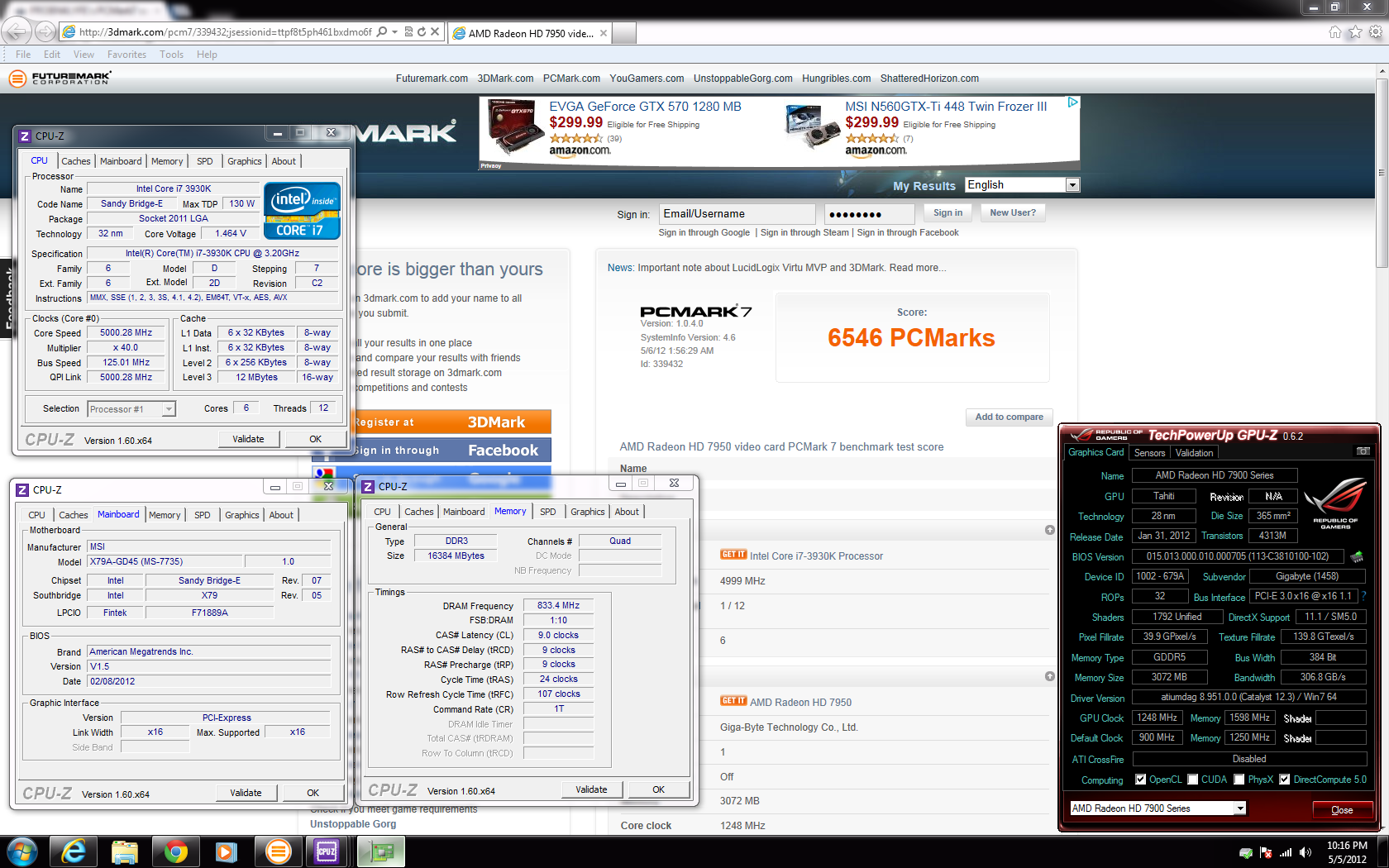Collapse processor section with round arrow

(1049, 530)
